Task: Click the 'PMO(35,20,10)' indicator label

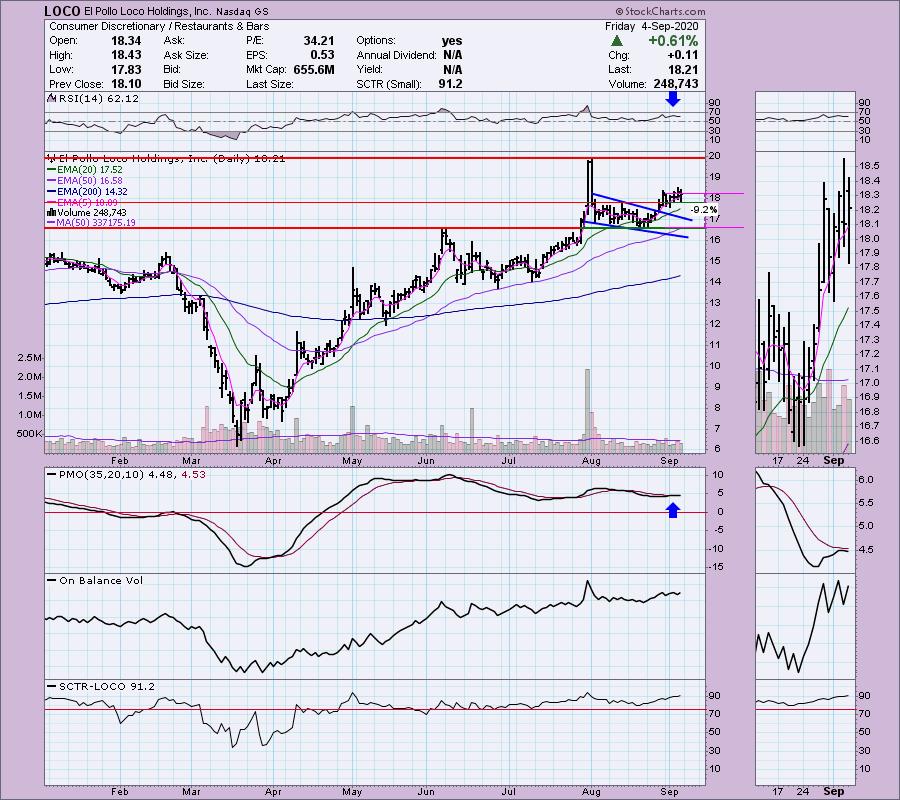Action: click(101, 475)
